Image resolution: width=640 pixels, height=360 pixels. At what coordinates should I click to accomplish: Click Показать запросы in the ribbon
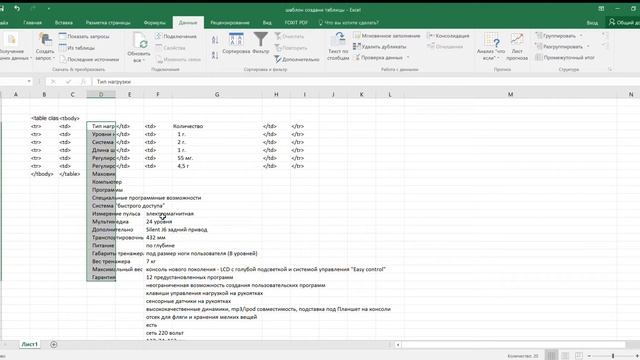84,36
